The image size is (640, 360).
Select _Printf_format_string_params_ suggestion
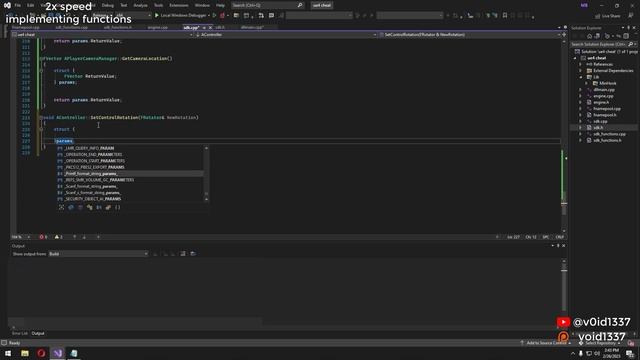[x=130, y=173]
